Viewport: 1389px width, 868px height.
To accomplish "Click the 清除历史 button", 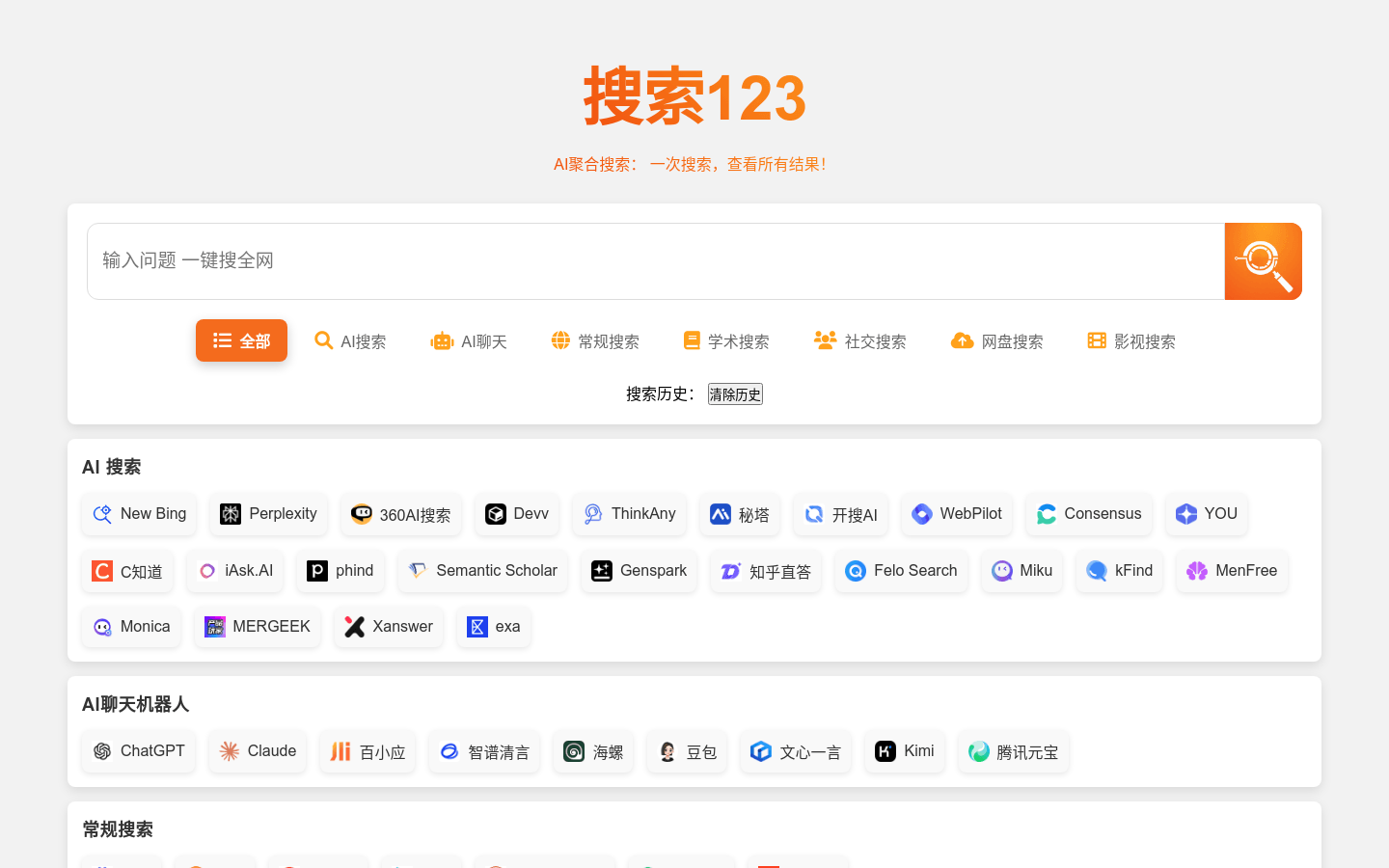I will 735,393.
